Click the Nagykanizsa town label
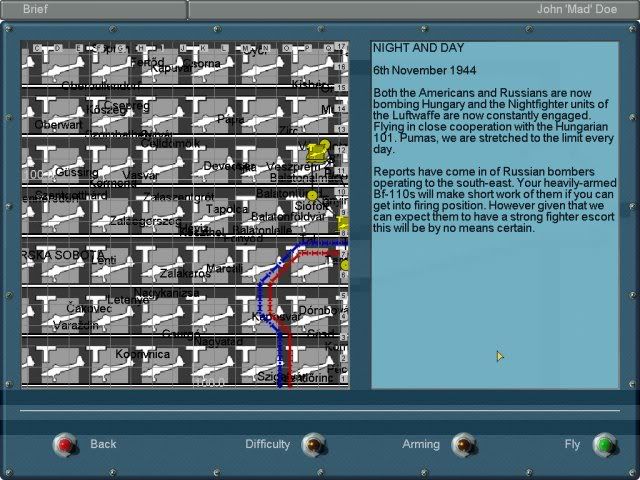Viewport: 640px width, 480px height. coord(167,293)
